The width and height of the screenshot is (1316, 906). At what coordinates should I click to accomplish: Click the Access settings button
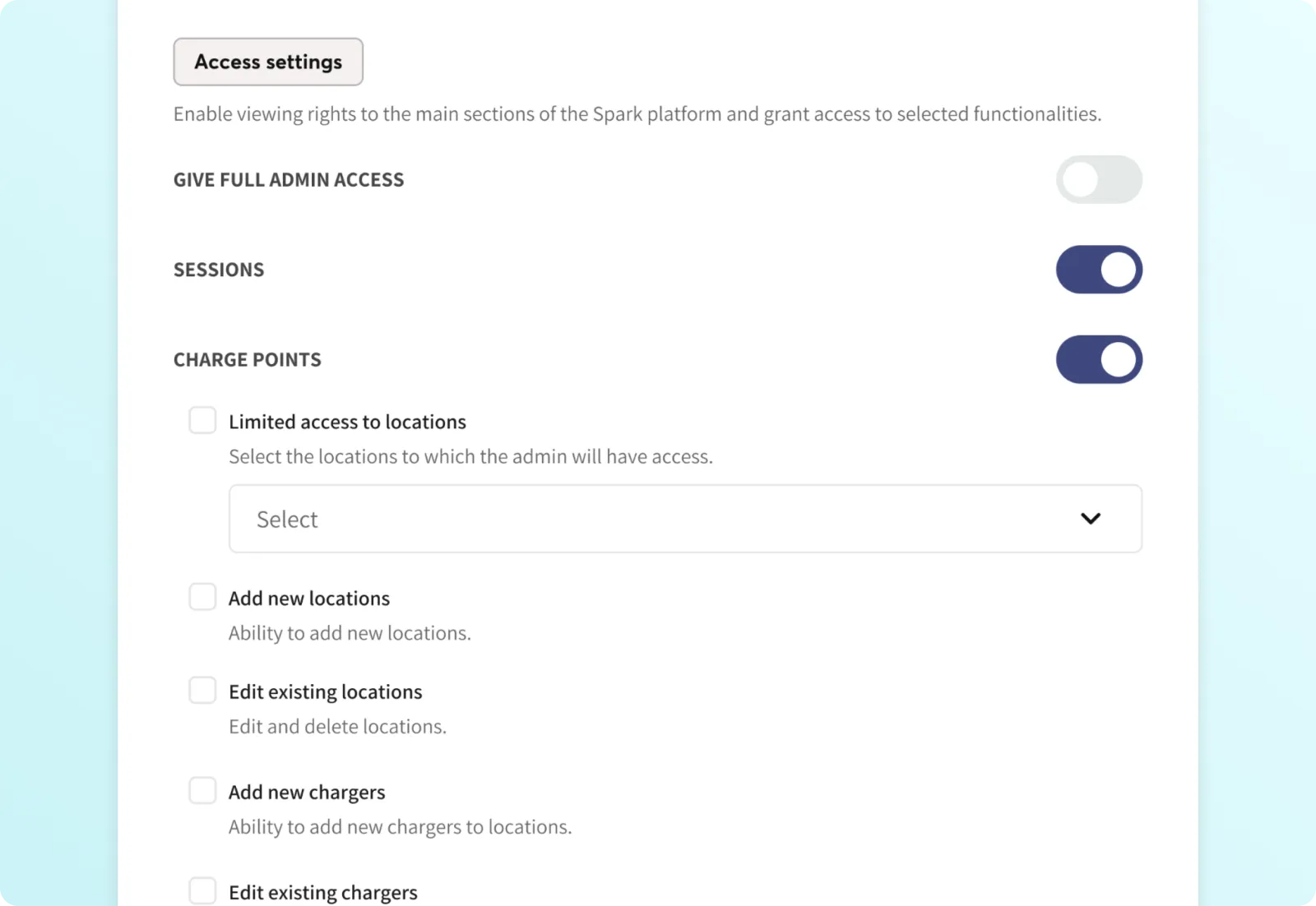tap(268, 62)
